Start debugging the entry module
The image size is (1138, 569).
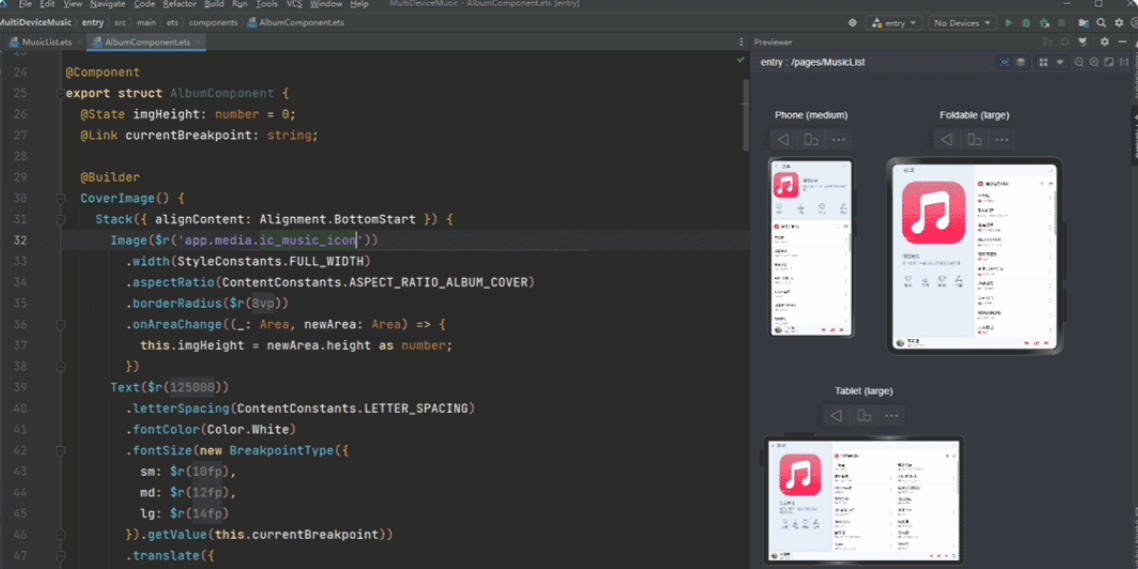(1026, 23)
